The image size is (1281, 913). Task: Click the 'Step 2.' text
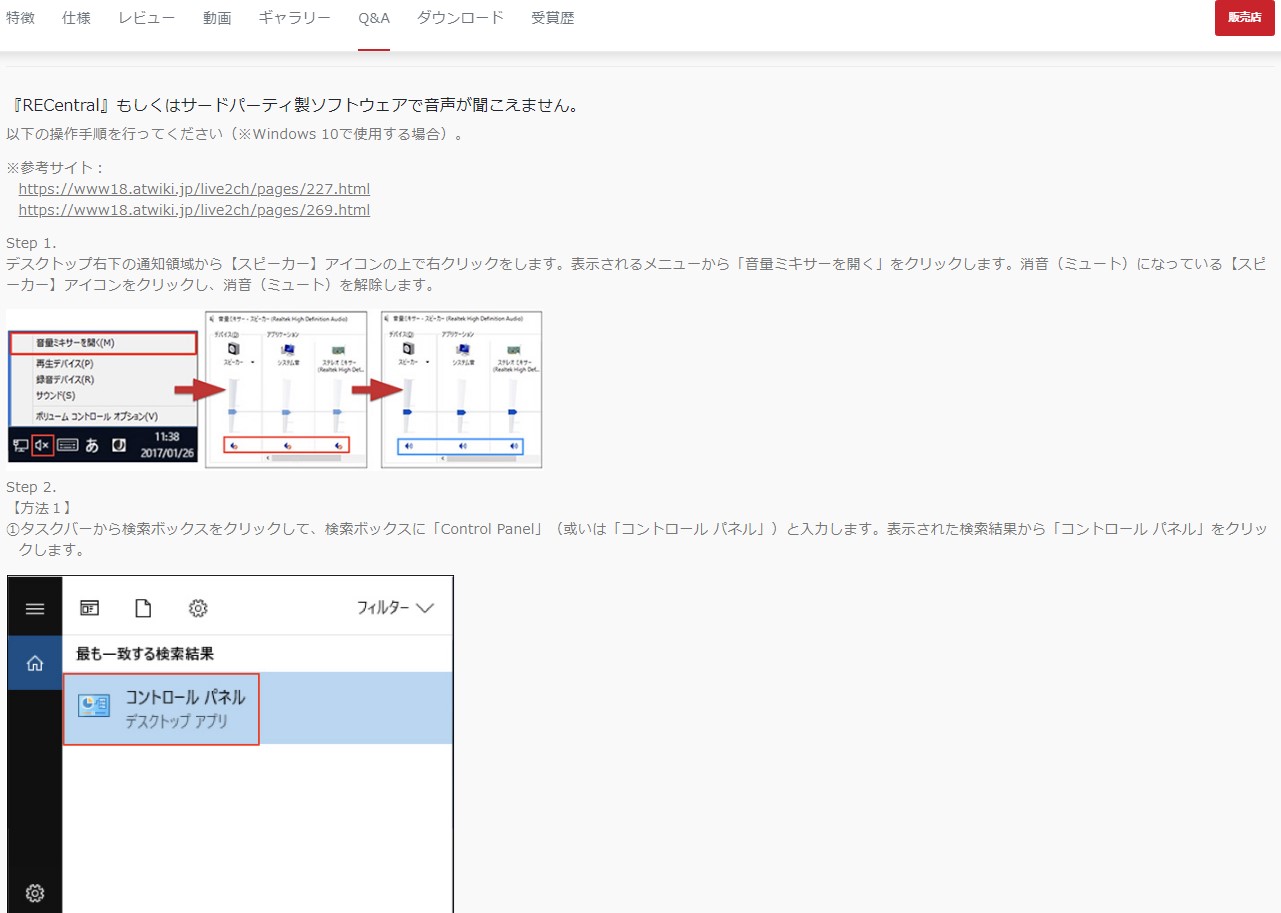tap(31, 487)
